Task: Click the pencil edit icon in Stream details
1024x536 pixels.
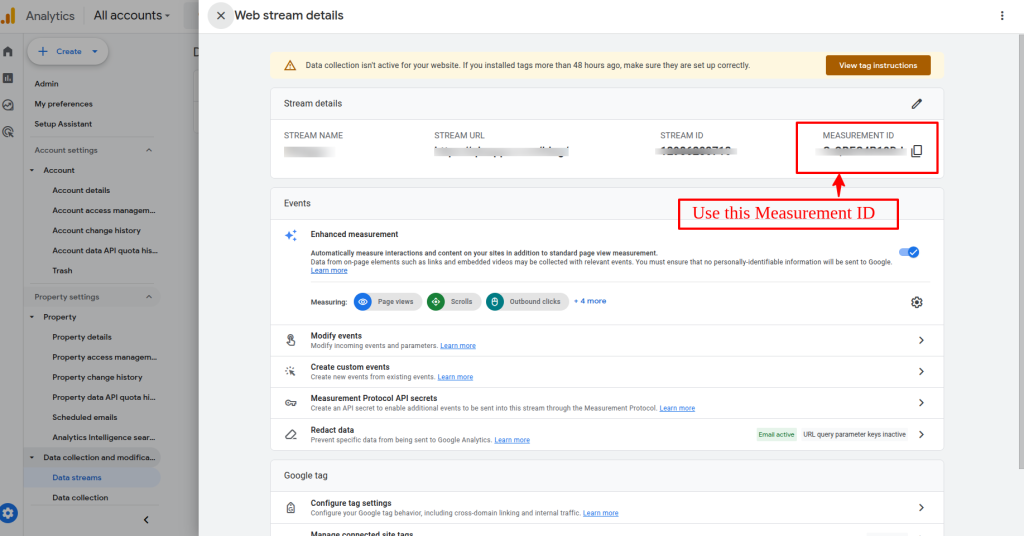Action: point(916,103)
